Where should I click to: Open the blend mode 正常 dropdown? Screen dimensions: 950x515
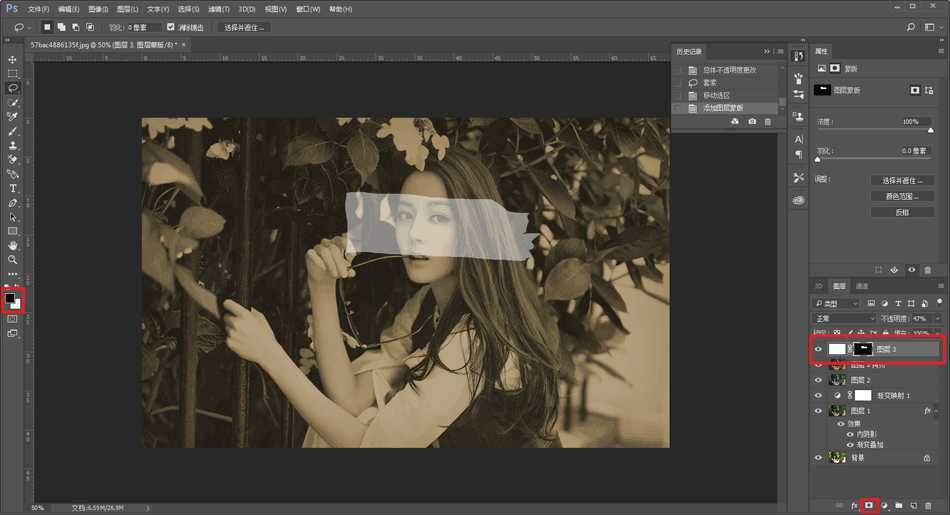click(845, 318)
